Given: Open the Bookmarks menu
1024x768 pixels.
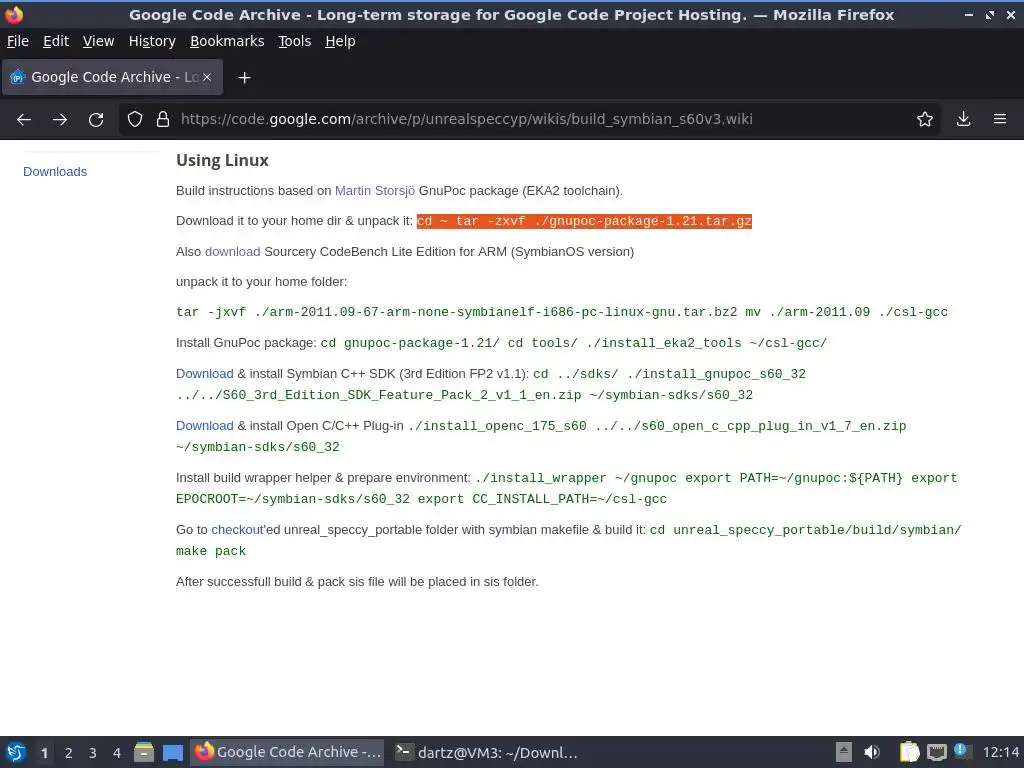Looking at the screenshot, I should (227, 41).
